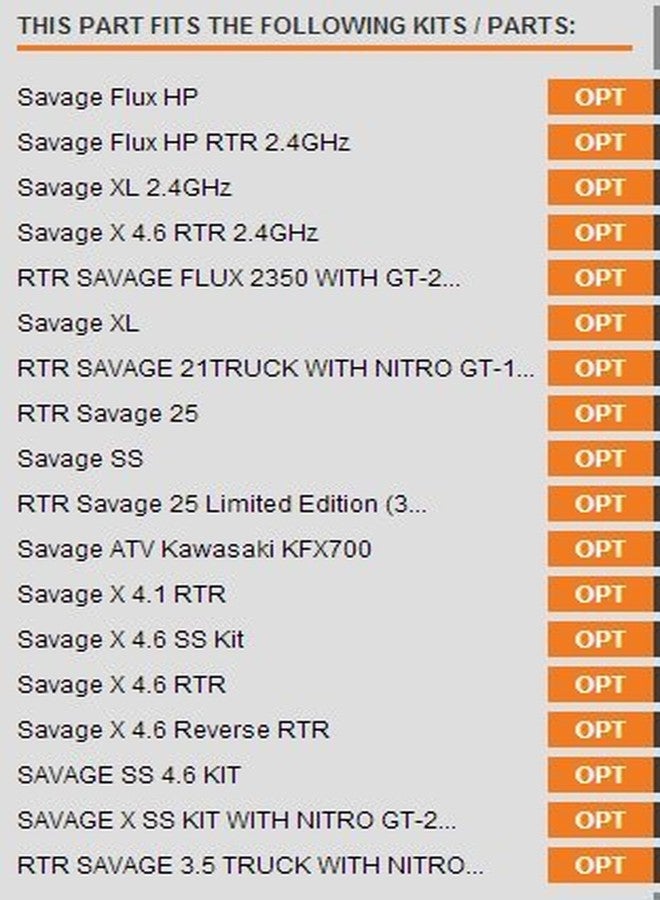This screenshot has height=900, width=660.
Task: Click the OPT badge beside Savage X 4.1 RTR
Action: click(x=600, y=594)
